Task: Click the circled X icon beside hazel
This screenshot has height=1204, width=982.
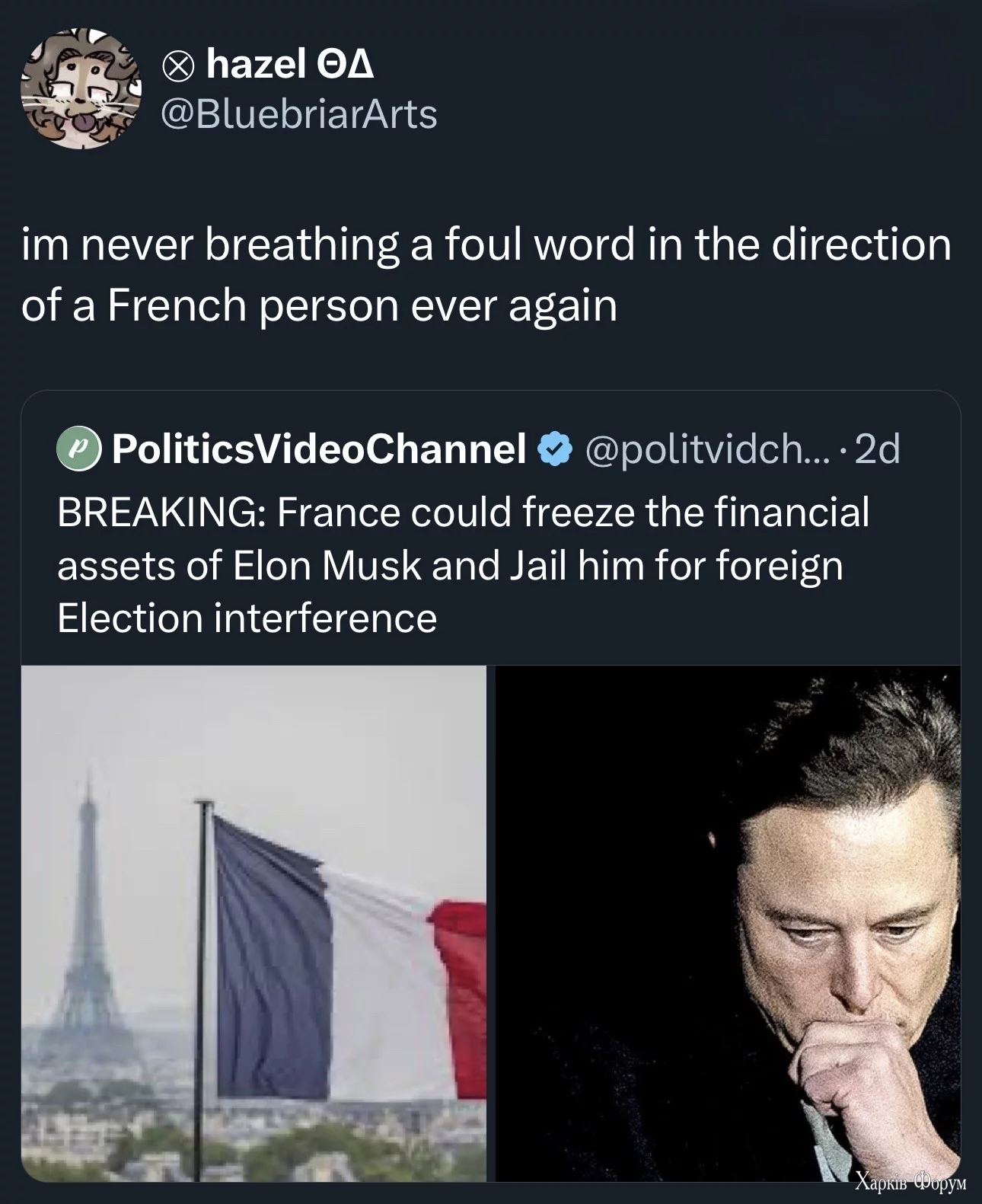Action: (177, 69)
